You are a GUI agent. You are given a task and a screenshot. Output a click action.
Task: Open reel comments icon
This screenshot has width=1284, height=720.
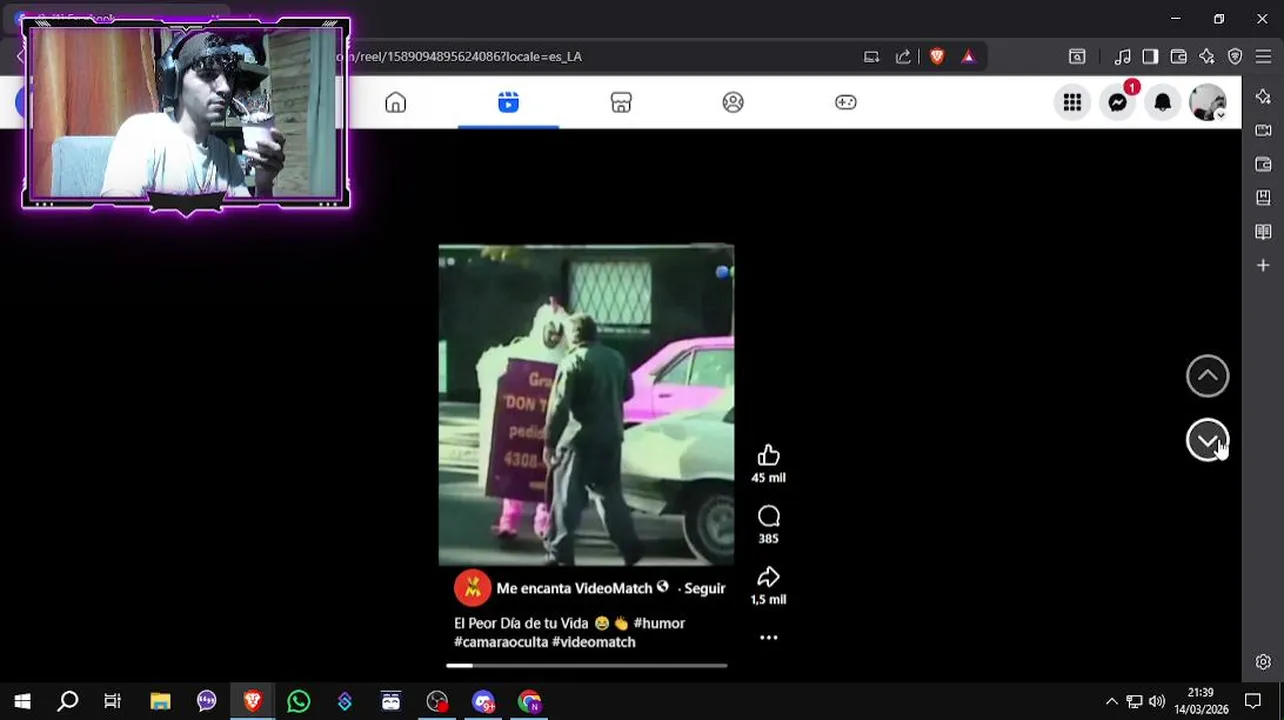click(x=768, y=516)
